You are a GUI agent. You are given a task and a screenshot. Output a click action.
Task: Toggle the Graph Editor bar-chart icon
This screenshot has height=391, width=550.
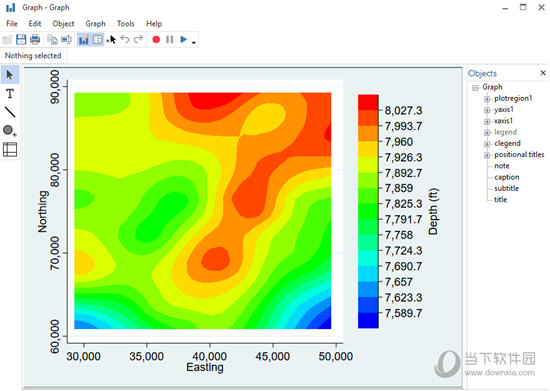click(x=84, y=40)
